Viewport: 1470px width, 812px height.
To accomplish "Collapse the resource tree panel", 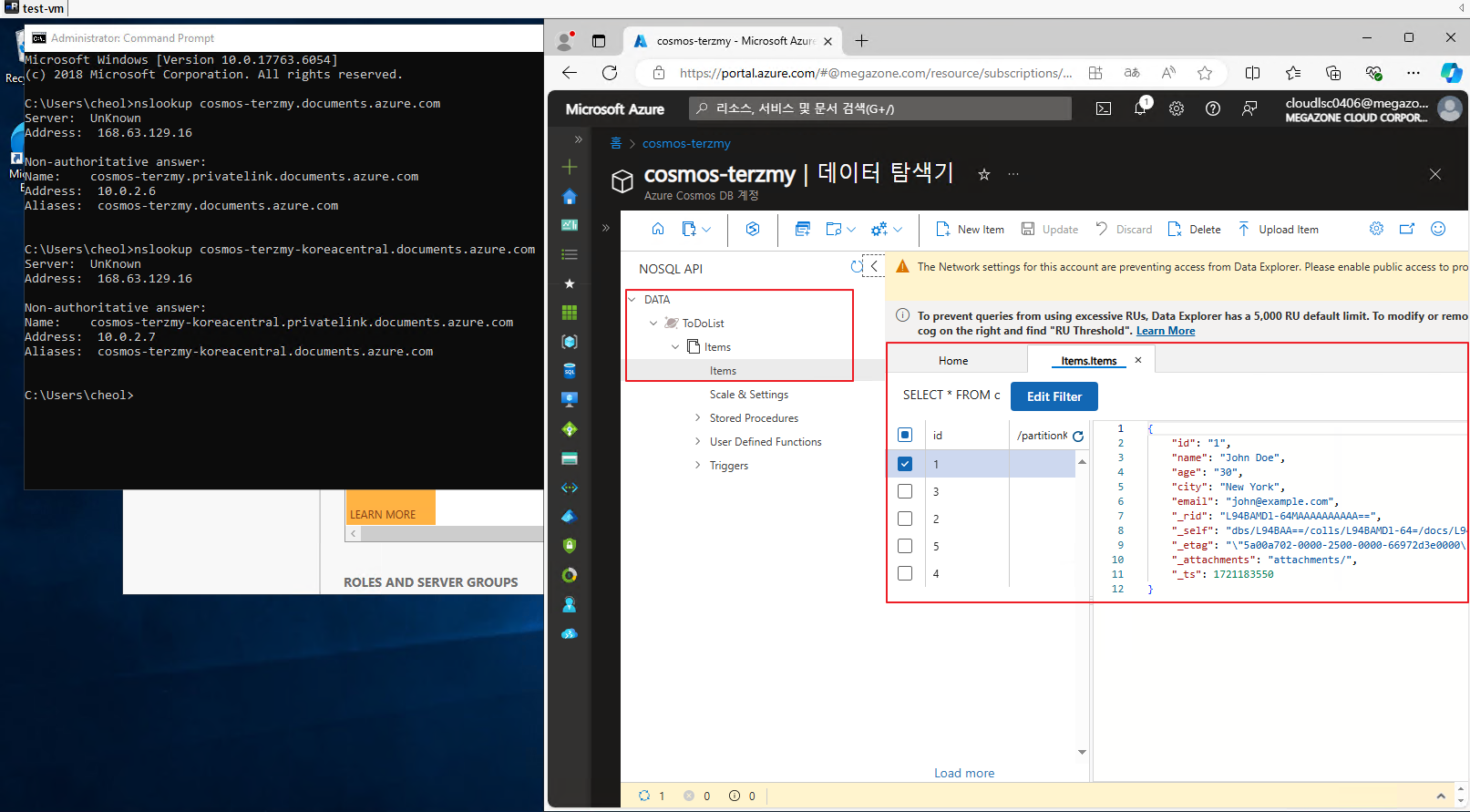I will [x=874, y=266].
